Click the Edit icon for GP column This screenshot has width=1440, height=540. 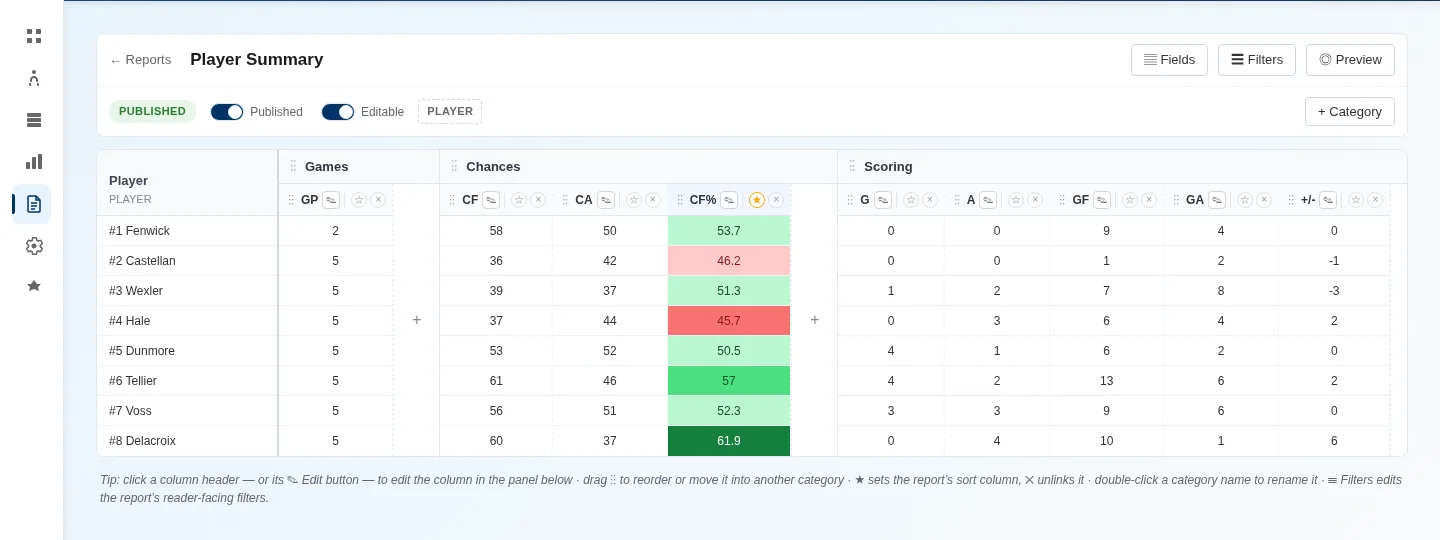[x=331, y=200]
